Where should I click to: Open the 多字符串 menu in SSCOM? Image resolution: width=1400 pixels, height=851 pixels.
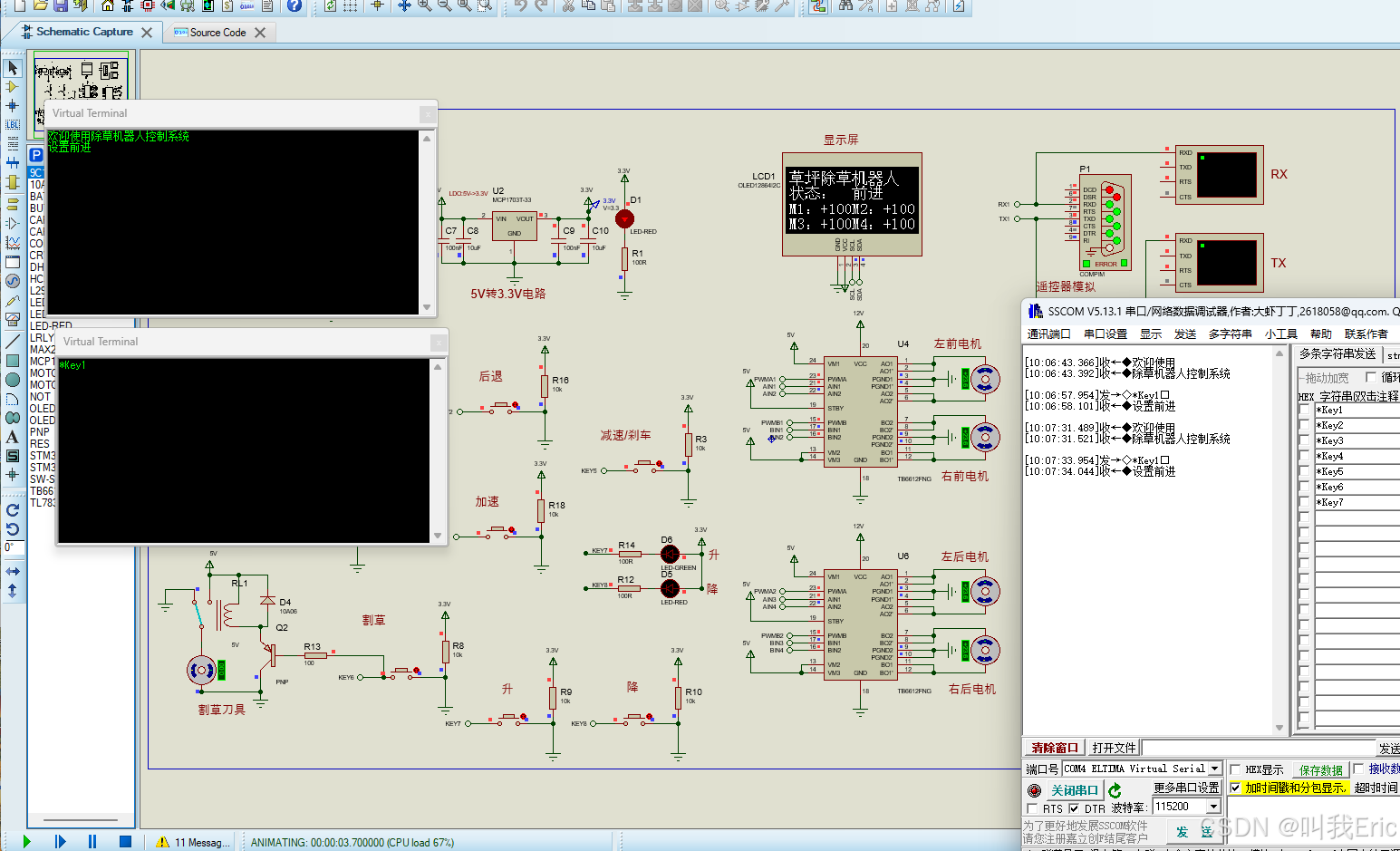tap(1231, 334)
